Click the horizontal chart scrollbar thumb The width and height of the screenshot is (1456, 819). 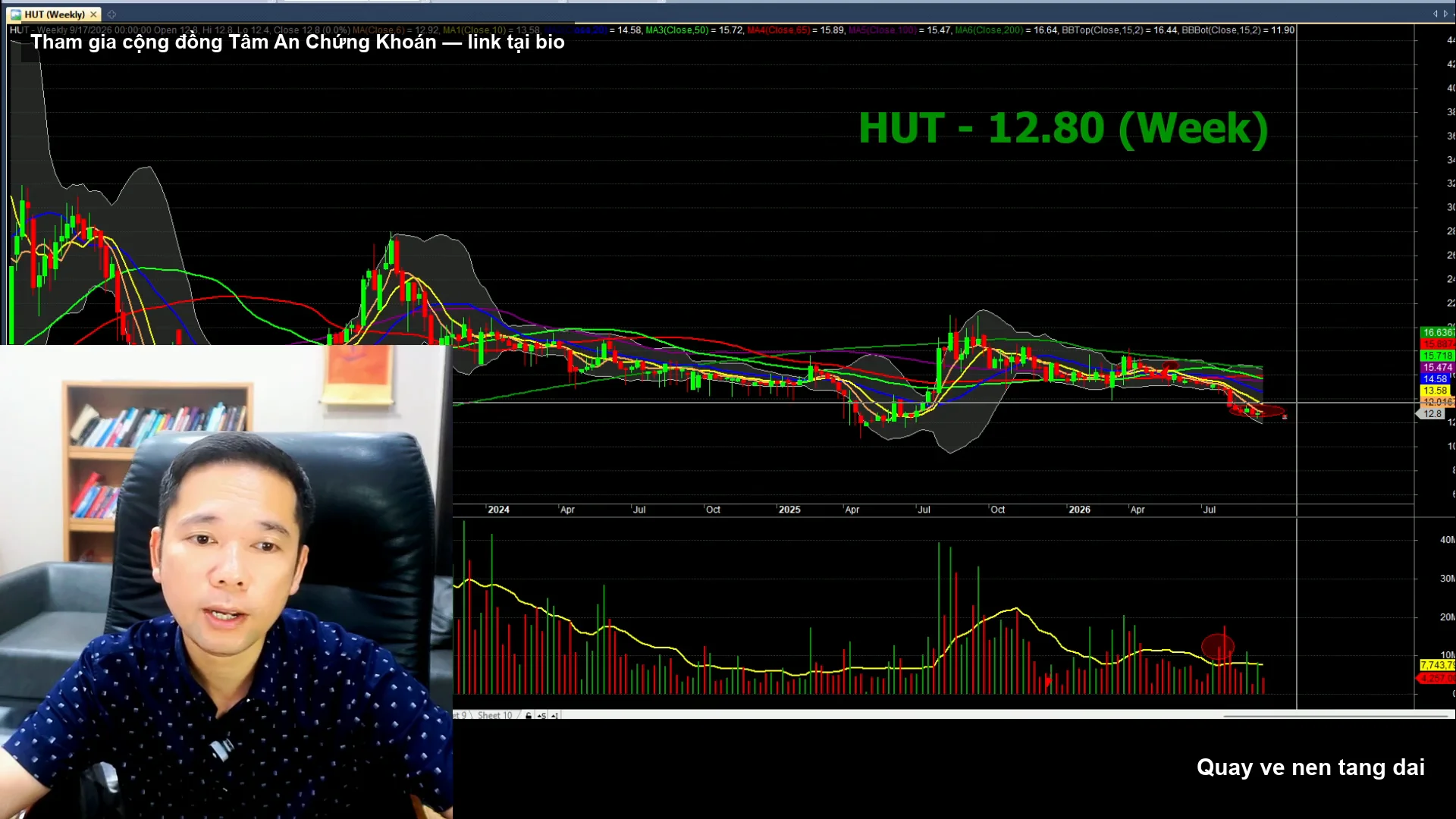pyautogui.click(x=1335, y=715)
